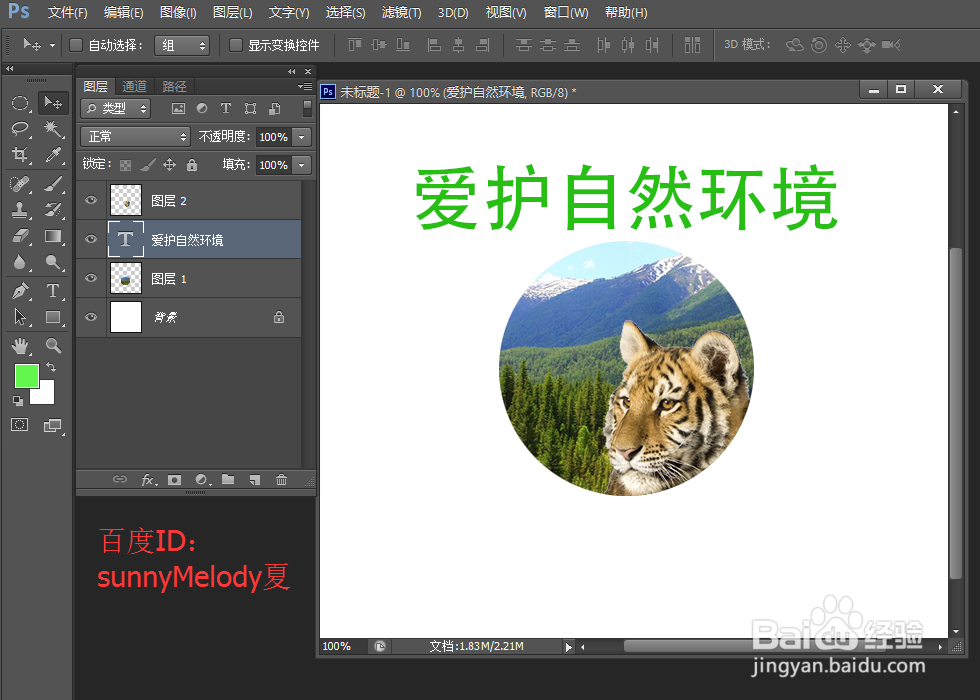Open tool preset picker arrow
Image resolution: width=980 pixels, height=700 pixels.
point(52,45)
